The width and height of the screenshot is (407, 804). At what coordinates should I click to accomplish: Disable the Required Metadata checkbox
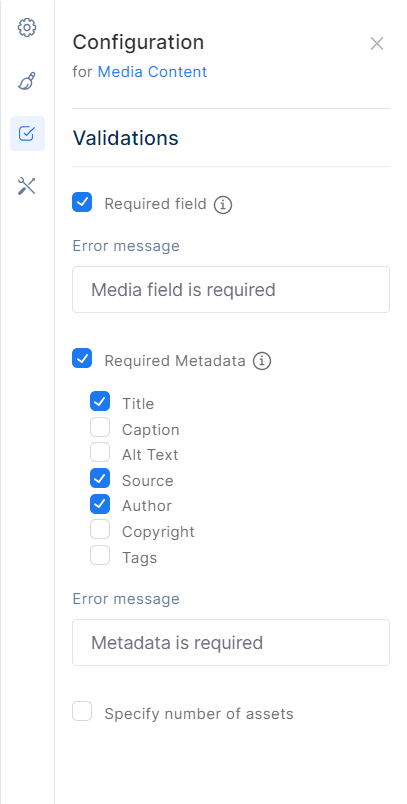point(82,358)
